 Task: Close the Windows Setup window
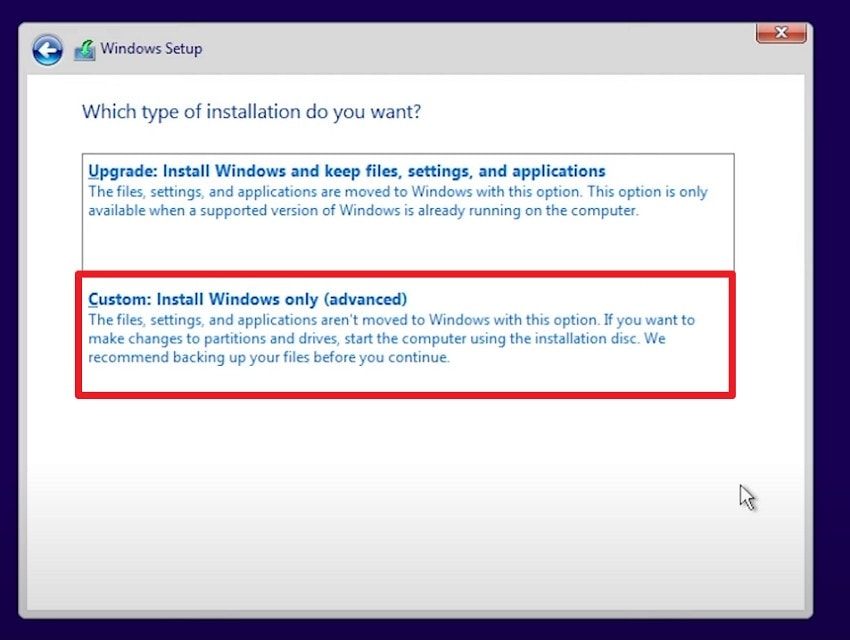click(x=780, y=32)
